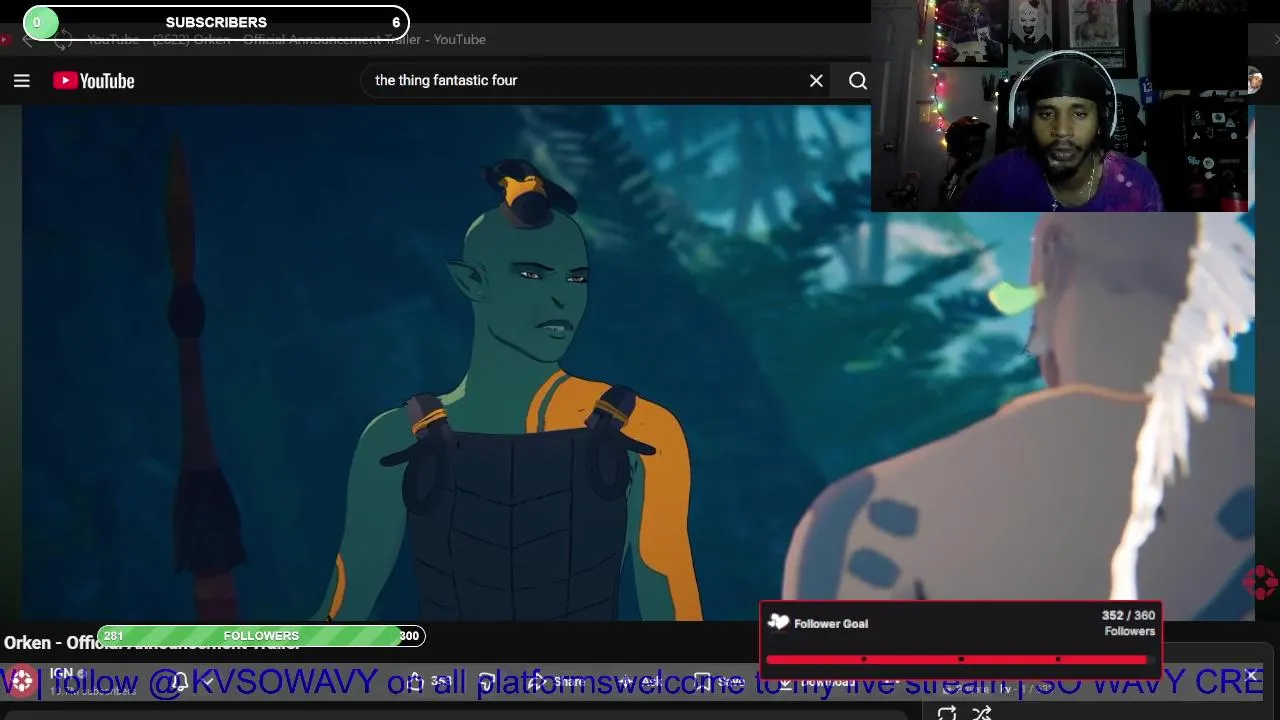Click the browser tab title text
Viewport: 1280px width, 720px height.
(286, 40)
